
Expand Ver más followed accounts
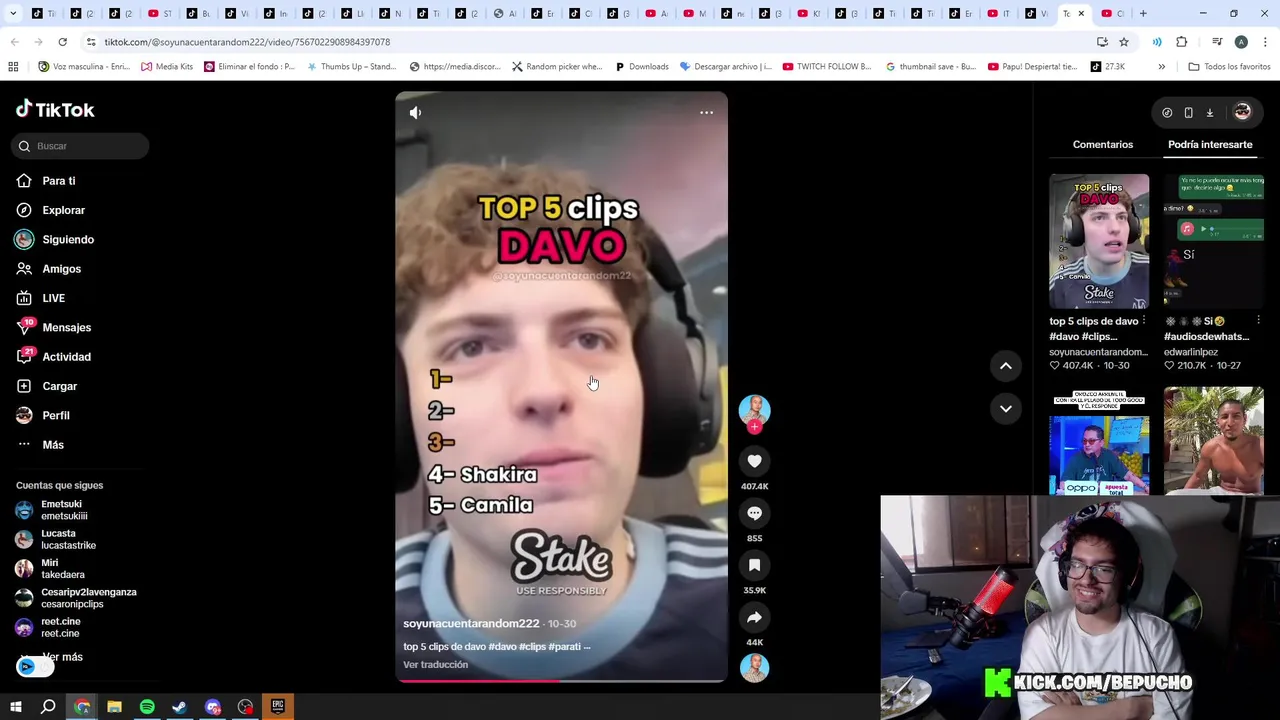62,657
